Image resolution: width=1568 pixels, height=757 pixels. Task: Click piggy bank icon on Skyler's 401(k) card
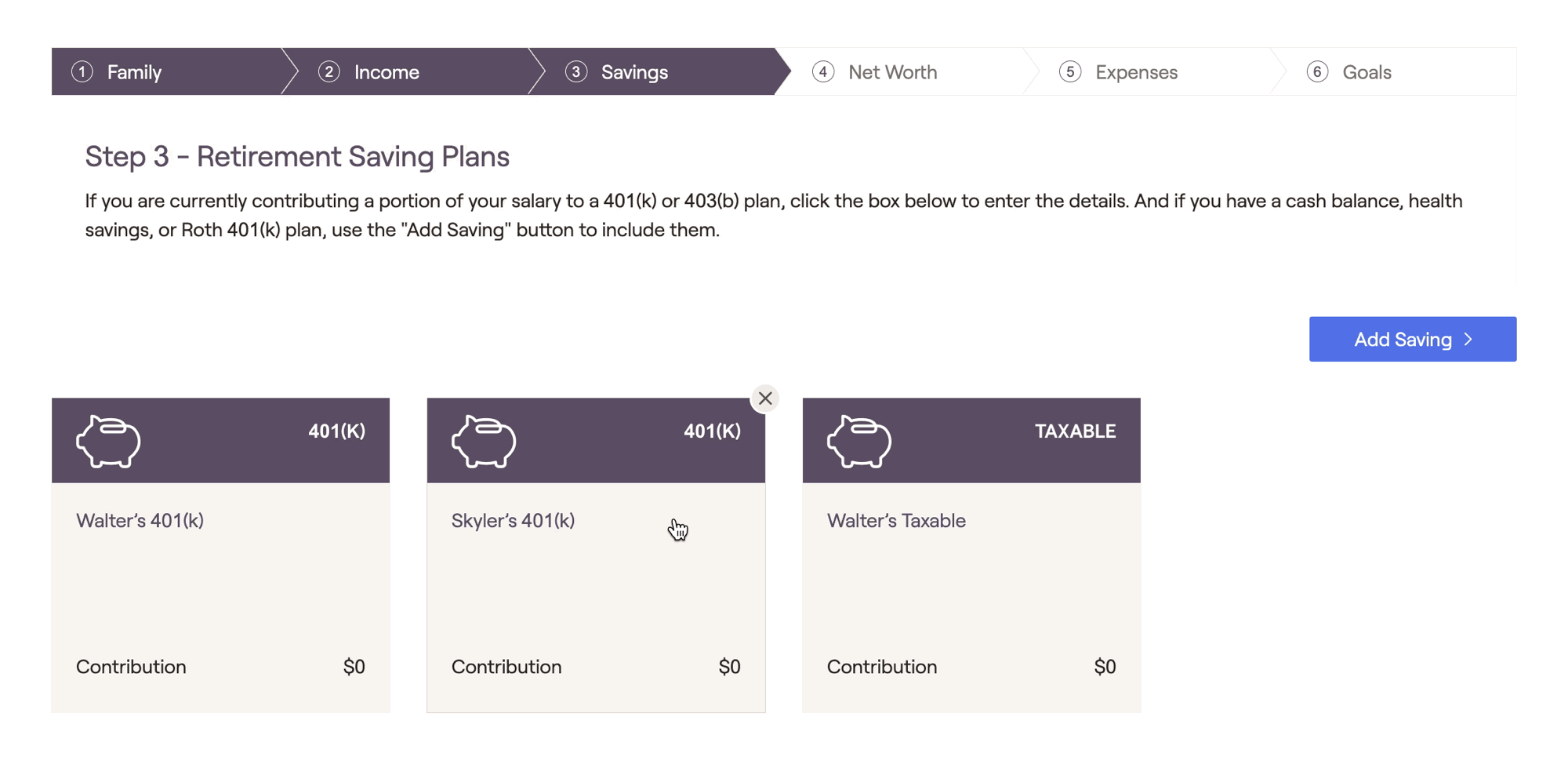tap(484, 442)
